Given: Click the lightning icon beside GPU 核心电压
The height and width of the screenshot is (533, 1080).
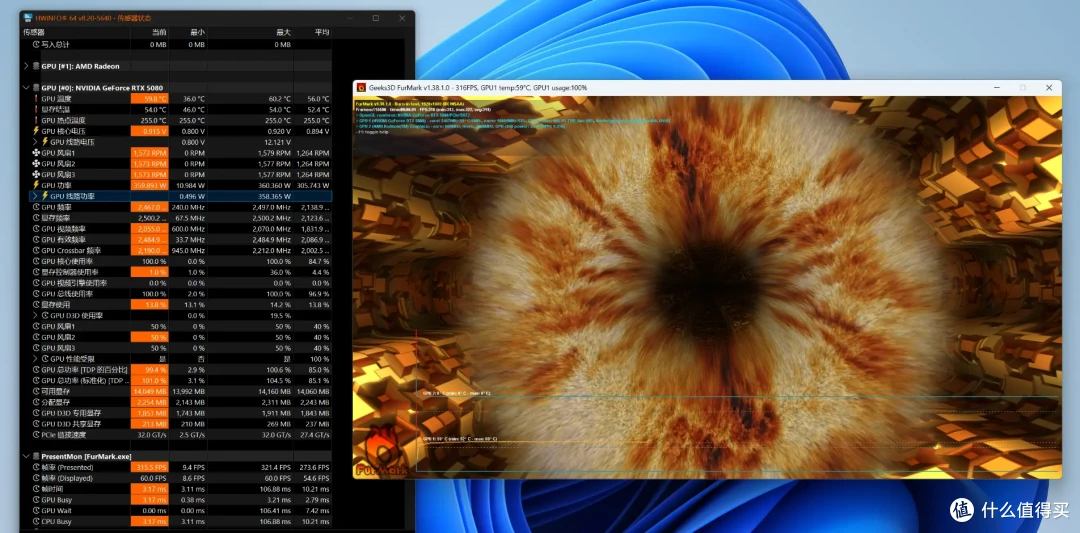Looking at the screenshot, I should pos(36,131).
